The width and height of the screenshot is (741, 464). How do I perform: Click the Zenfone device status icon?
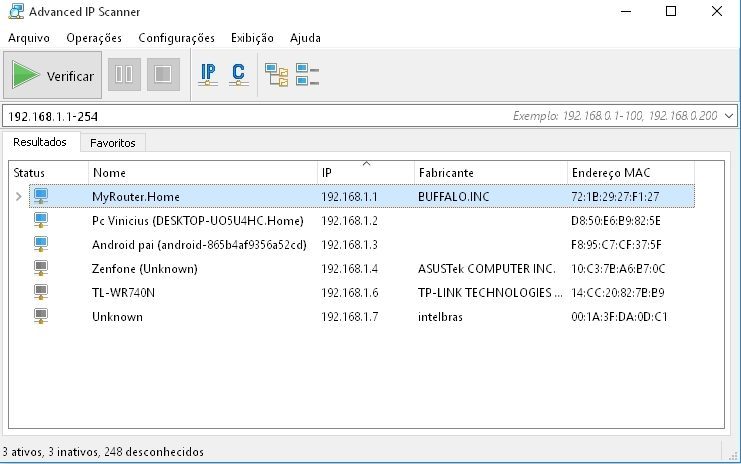click(41, 268)
